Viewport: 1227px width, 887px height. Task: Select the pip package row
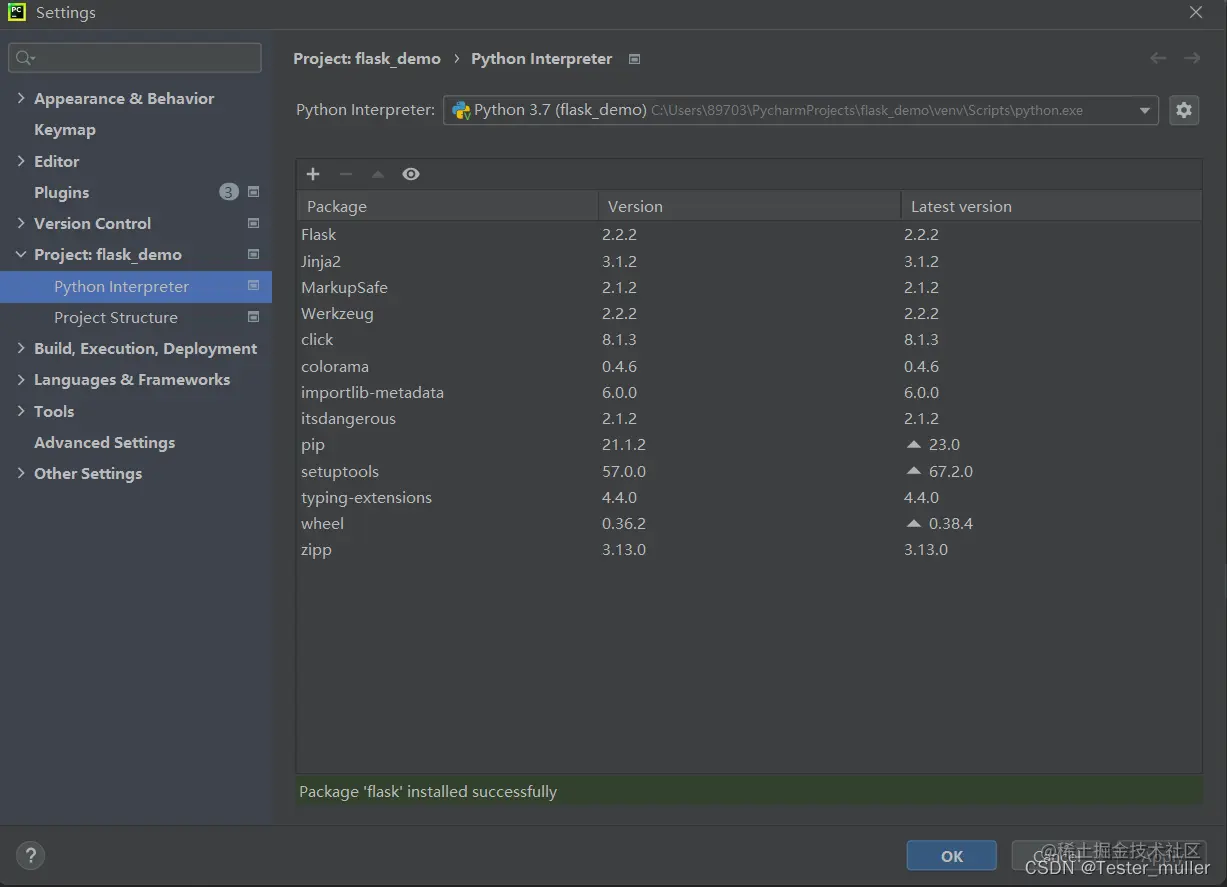pos(749,445)
